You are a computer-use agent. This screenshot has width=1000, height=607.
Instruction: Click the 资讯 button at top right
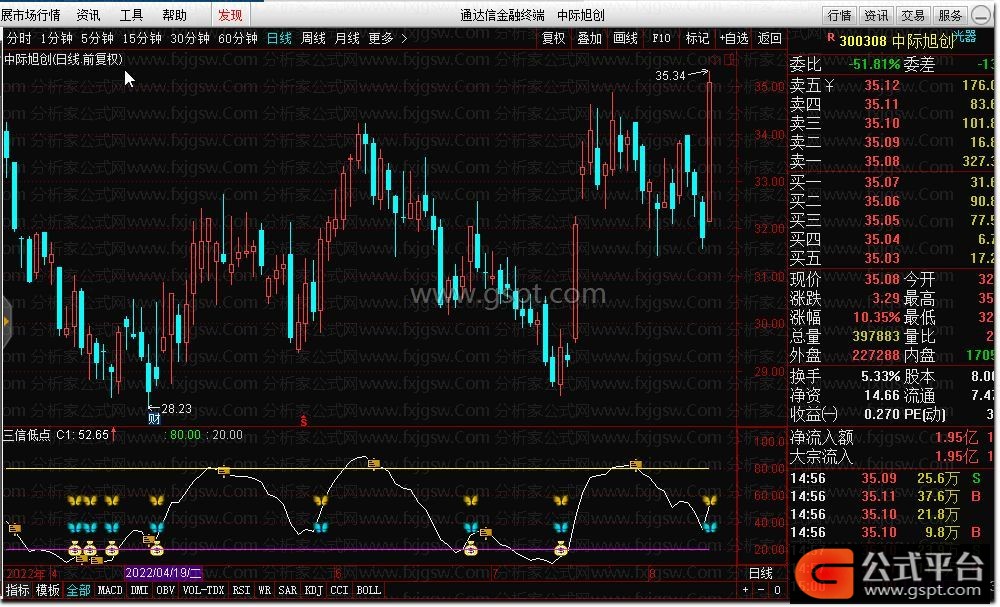pos(876,15)
